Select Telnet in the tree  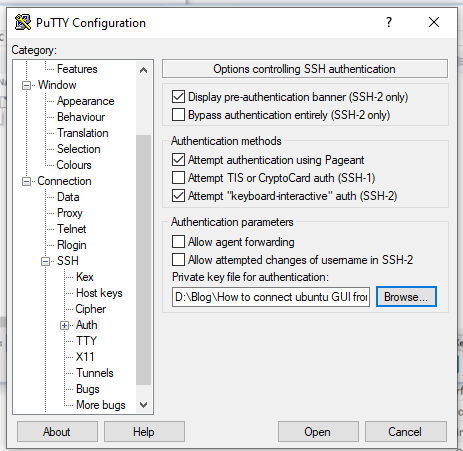click(x=72, y=229)
